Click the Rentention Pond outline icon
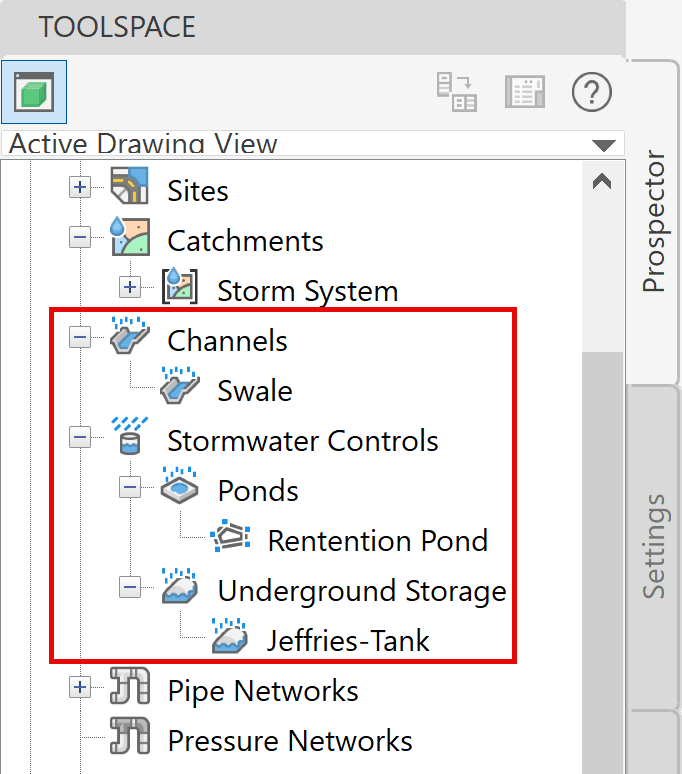Viewport: 682px width, 774px height. click(x=230, y=536)
